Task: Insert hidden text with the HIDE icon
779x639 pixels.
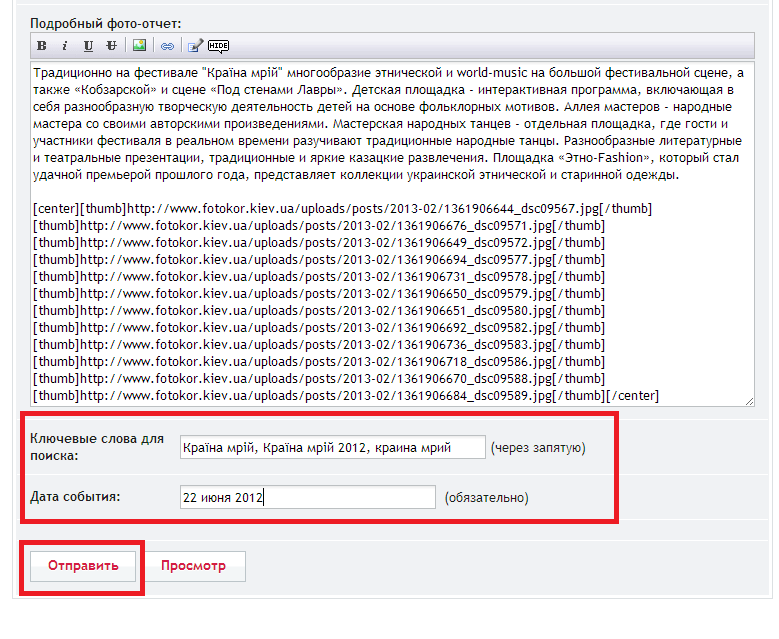Action: pyautogui.click(x=218, y=46)
